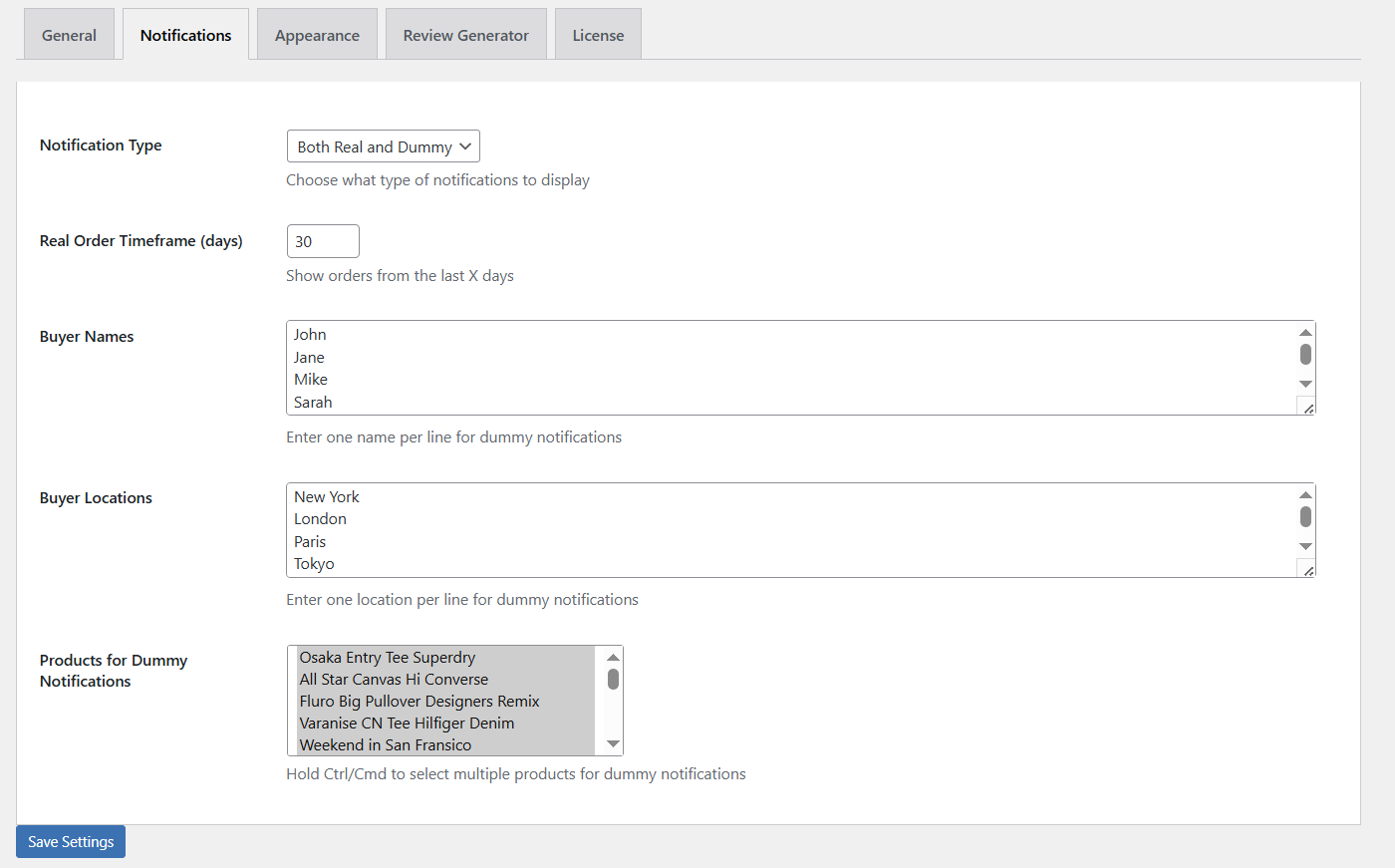
Task: Pick Weekend in San Fransico from product list
Action: click(386, 744)
